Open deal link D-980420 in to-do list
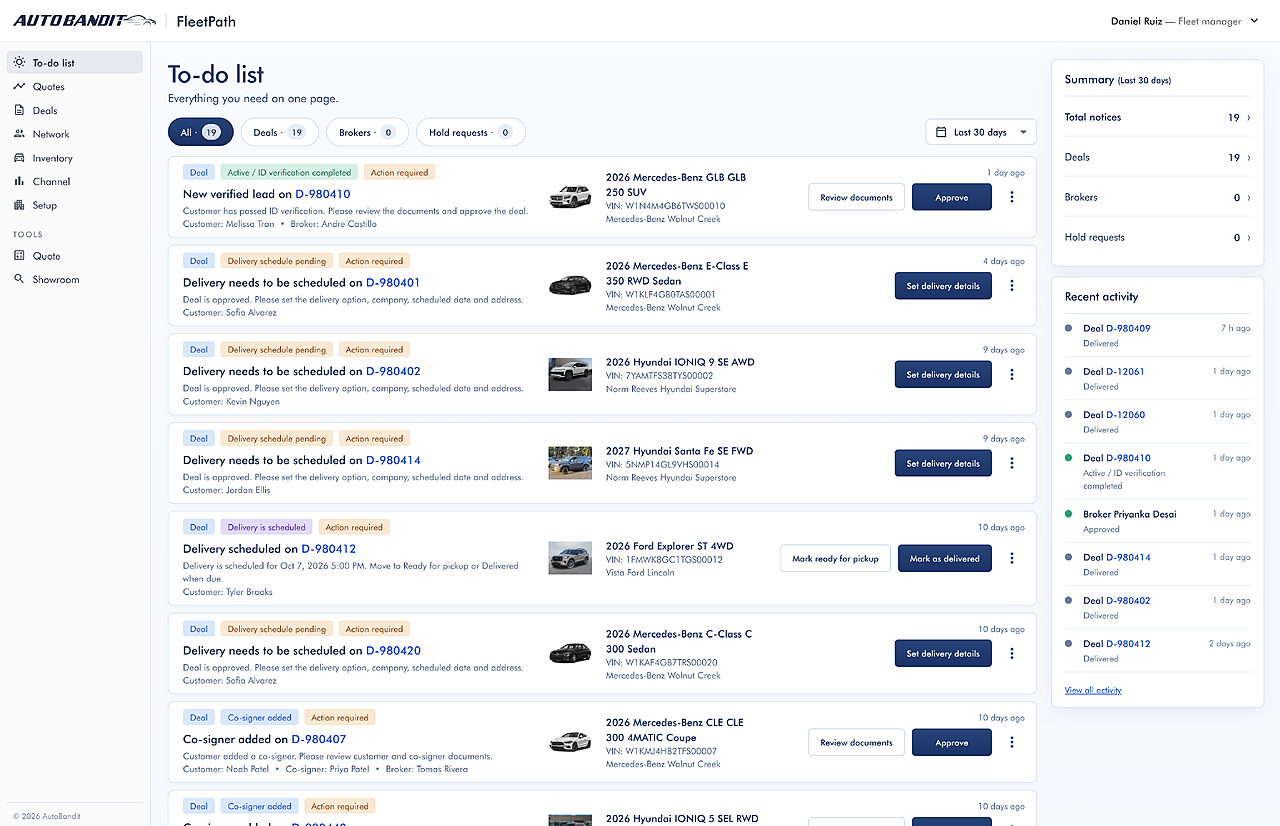Viewport: 1280px width, 826px height. (393, 651)
